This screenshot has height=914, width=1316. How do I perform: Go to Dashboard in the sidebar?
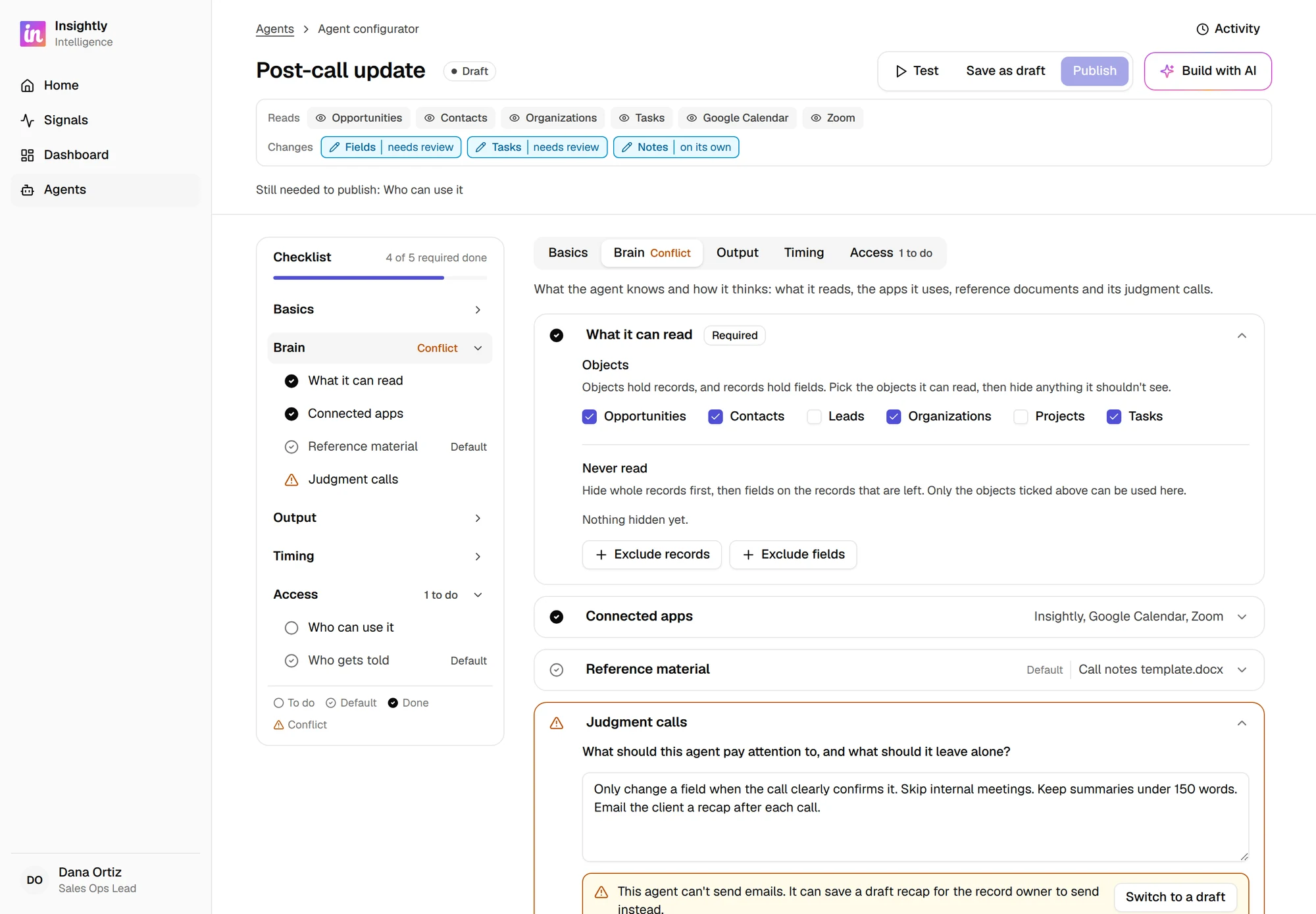pyautogui.click(x=105, y=155)
